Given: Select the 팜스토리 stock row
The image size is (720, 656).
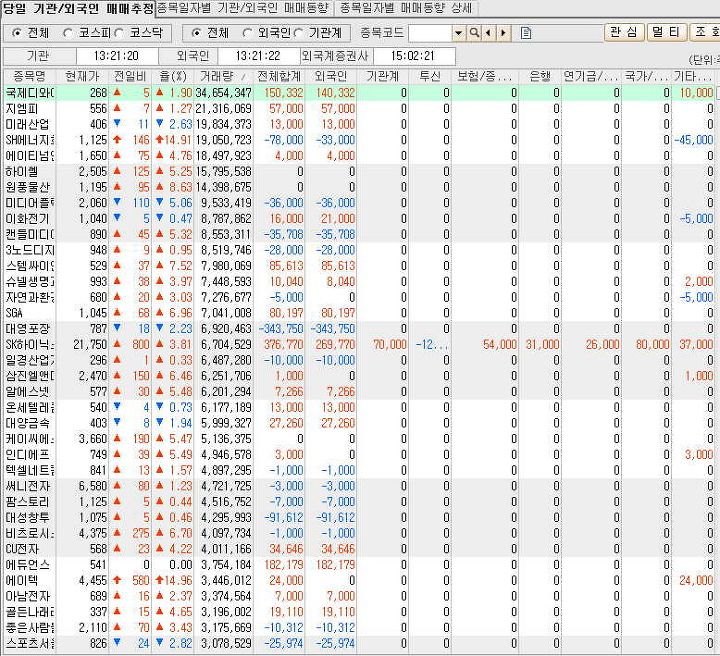Looking at the screenshot, I should [359, 502].
